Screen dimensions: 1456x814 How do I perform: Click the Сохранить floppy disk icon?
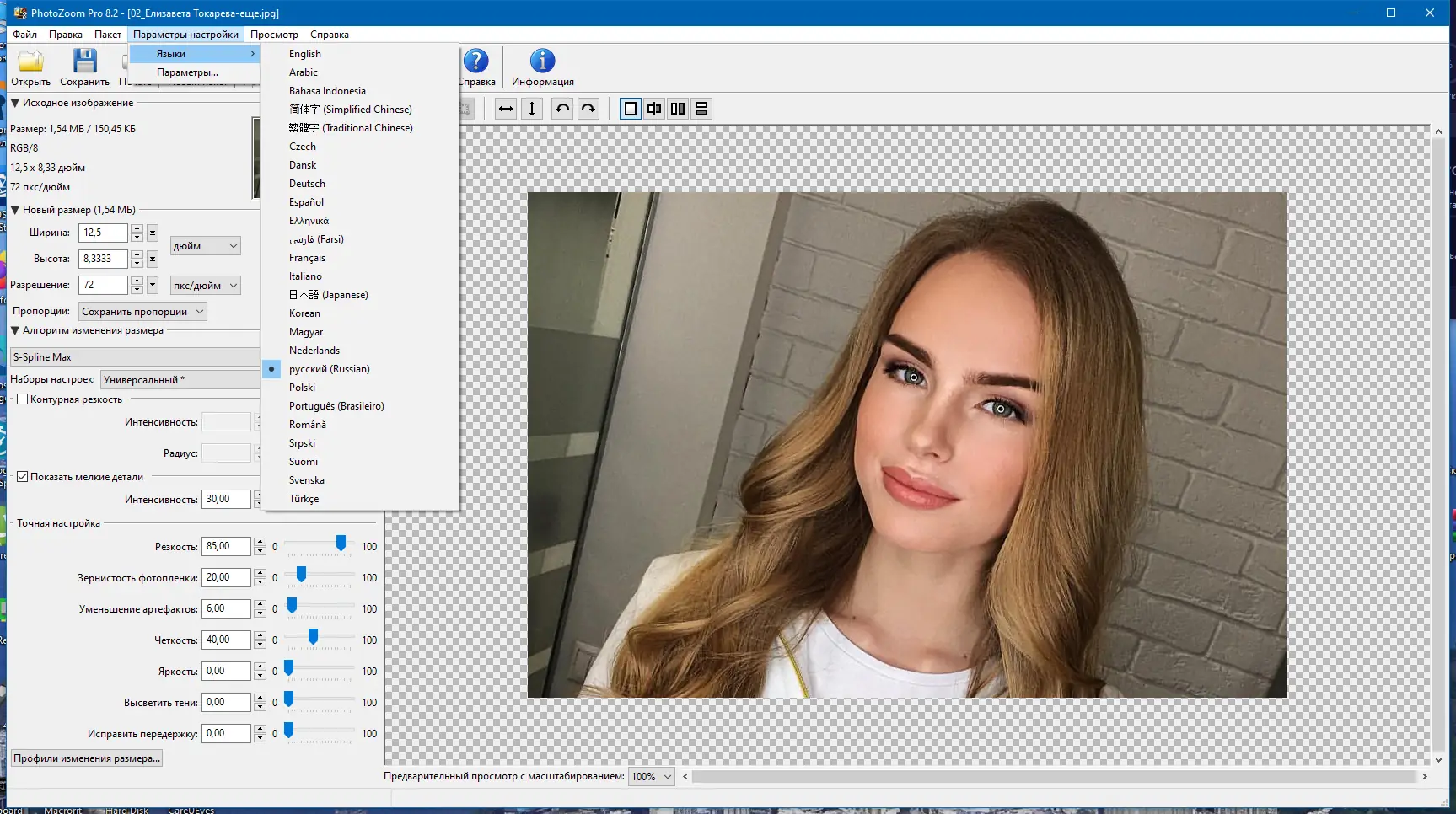click(x=84, y=62)
